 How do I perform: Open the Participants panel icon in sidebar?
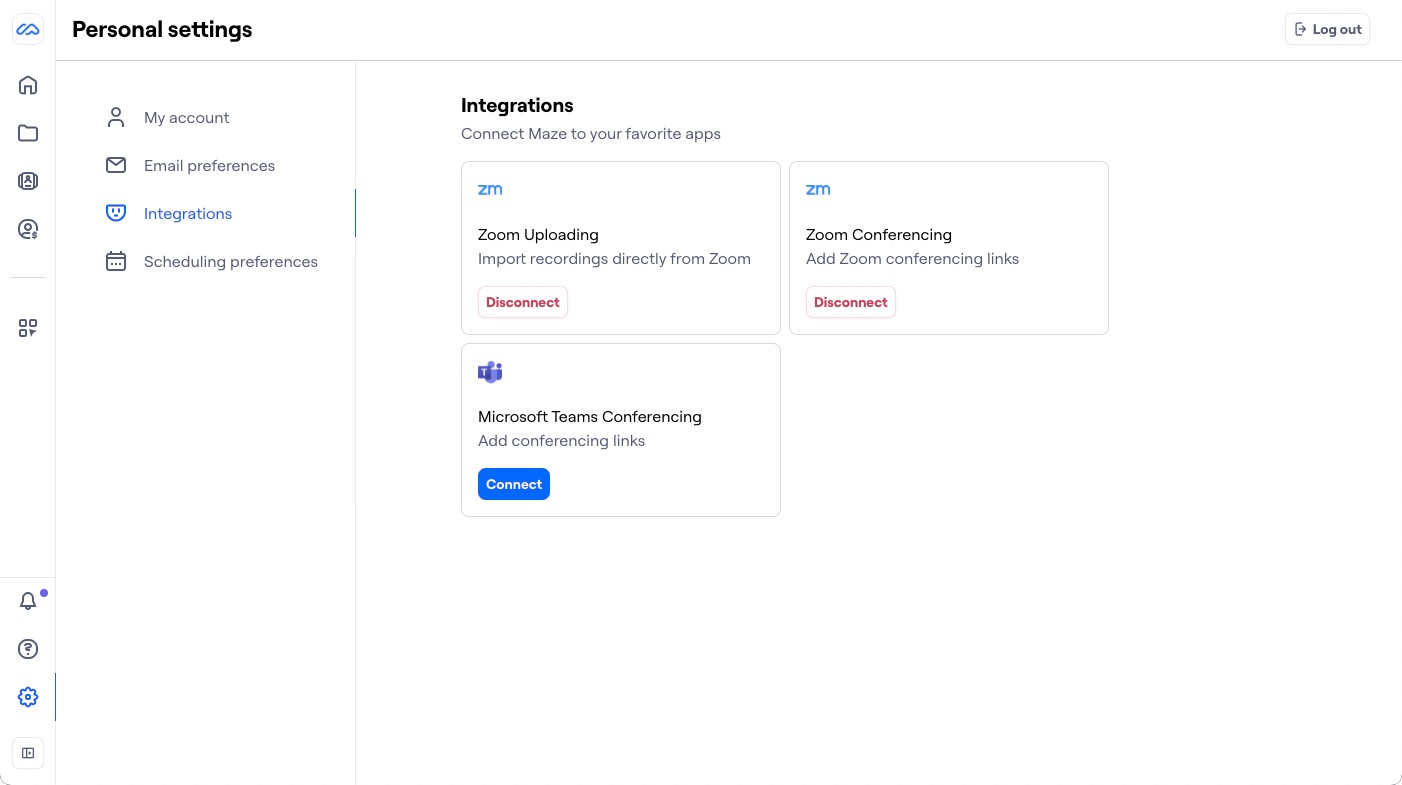(x=28, y=181)
